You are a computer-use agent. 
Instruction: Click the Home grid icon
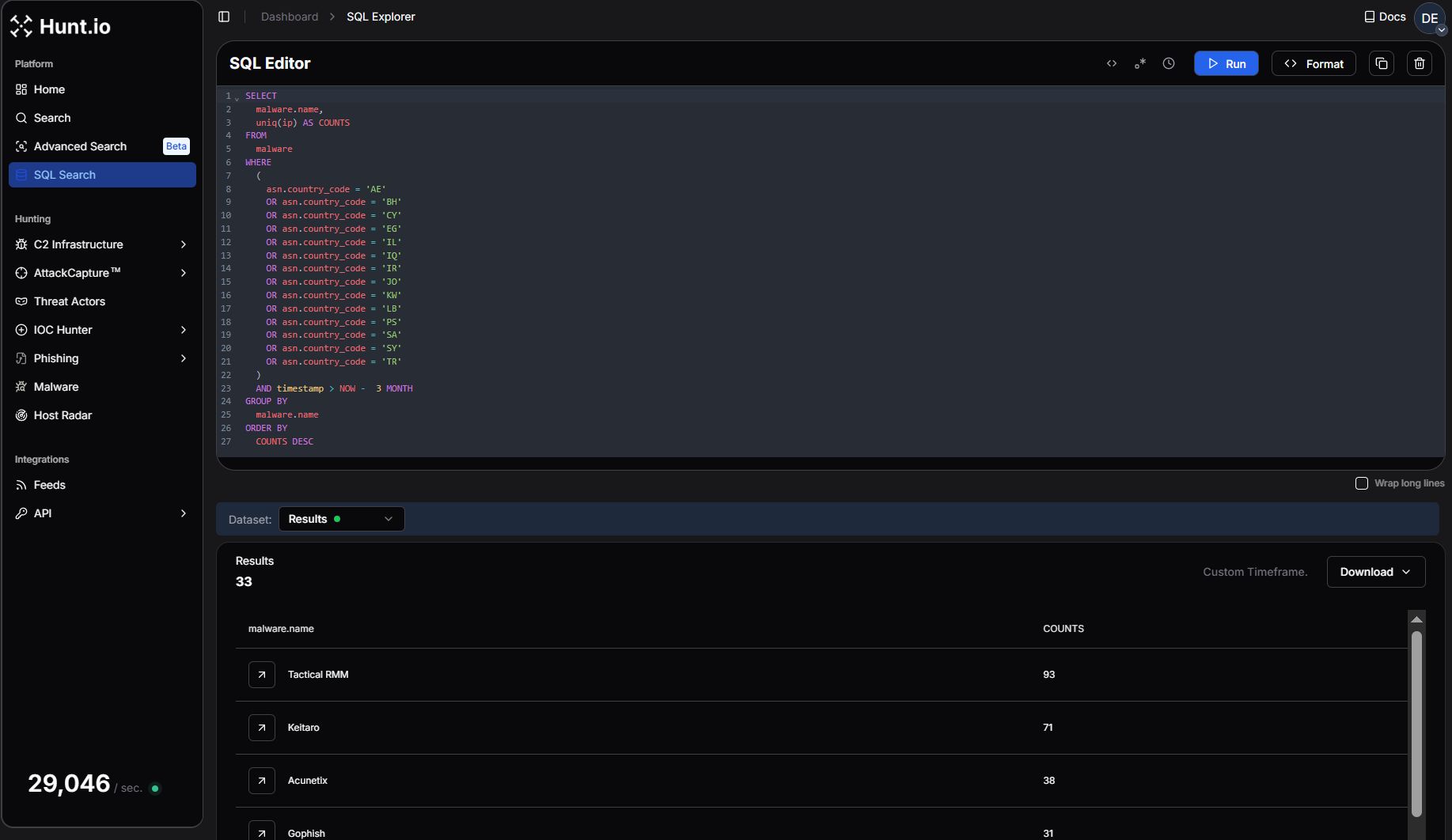pos(21,89)
